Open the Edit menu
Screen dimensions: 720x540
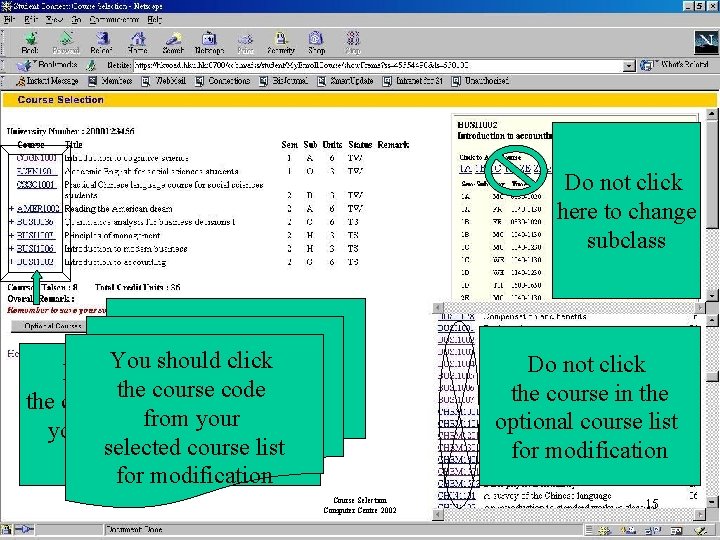tap(31, 20)
